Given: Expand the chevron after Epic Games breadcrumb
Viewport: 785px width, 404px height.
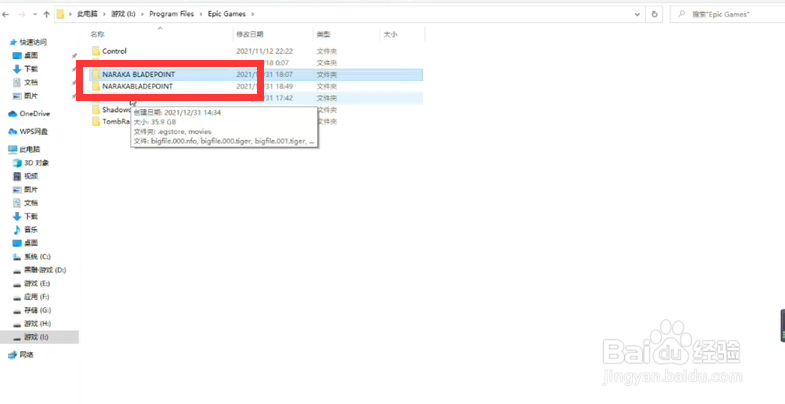Looking at the screenshot, I should [x=252, y=15].
